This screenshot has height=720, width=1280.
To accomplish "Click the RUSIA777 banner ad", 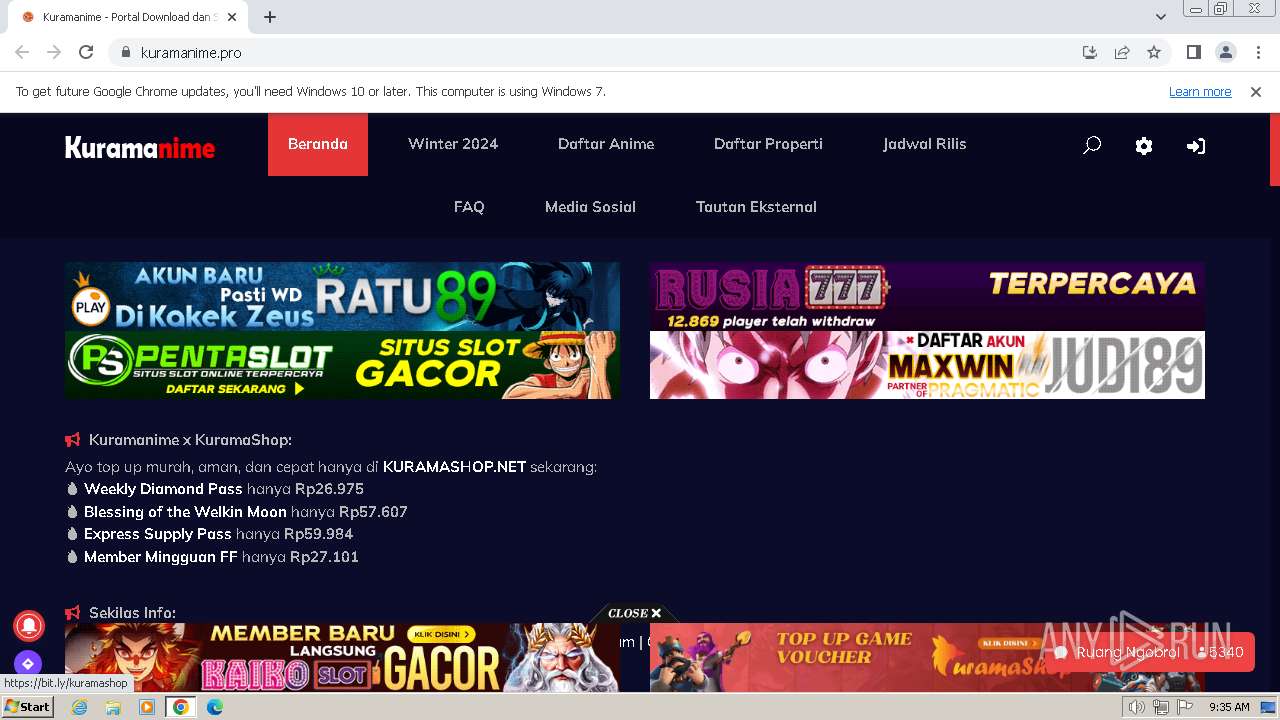I will (x=927, y=296).
